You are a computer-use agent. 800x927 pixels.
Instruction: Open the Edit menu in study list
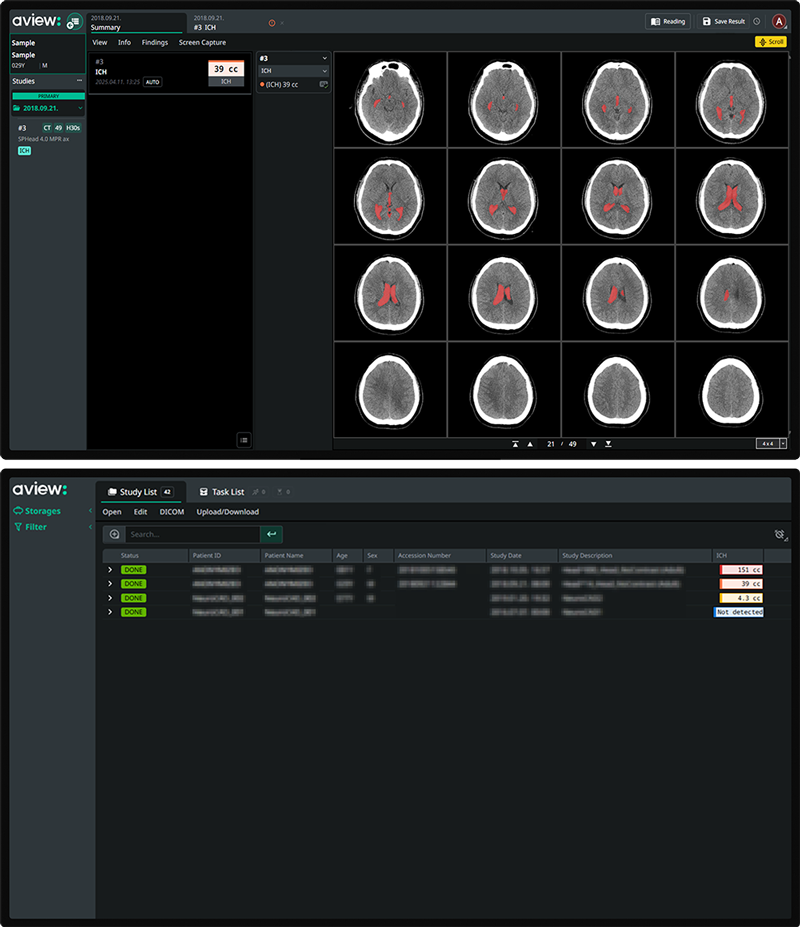click(140, 512)
